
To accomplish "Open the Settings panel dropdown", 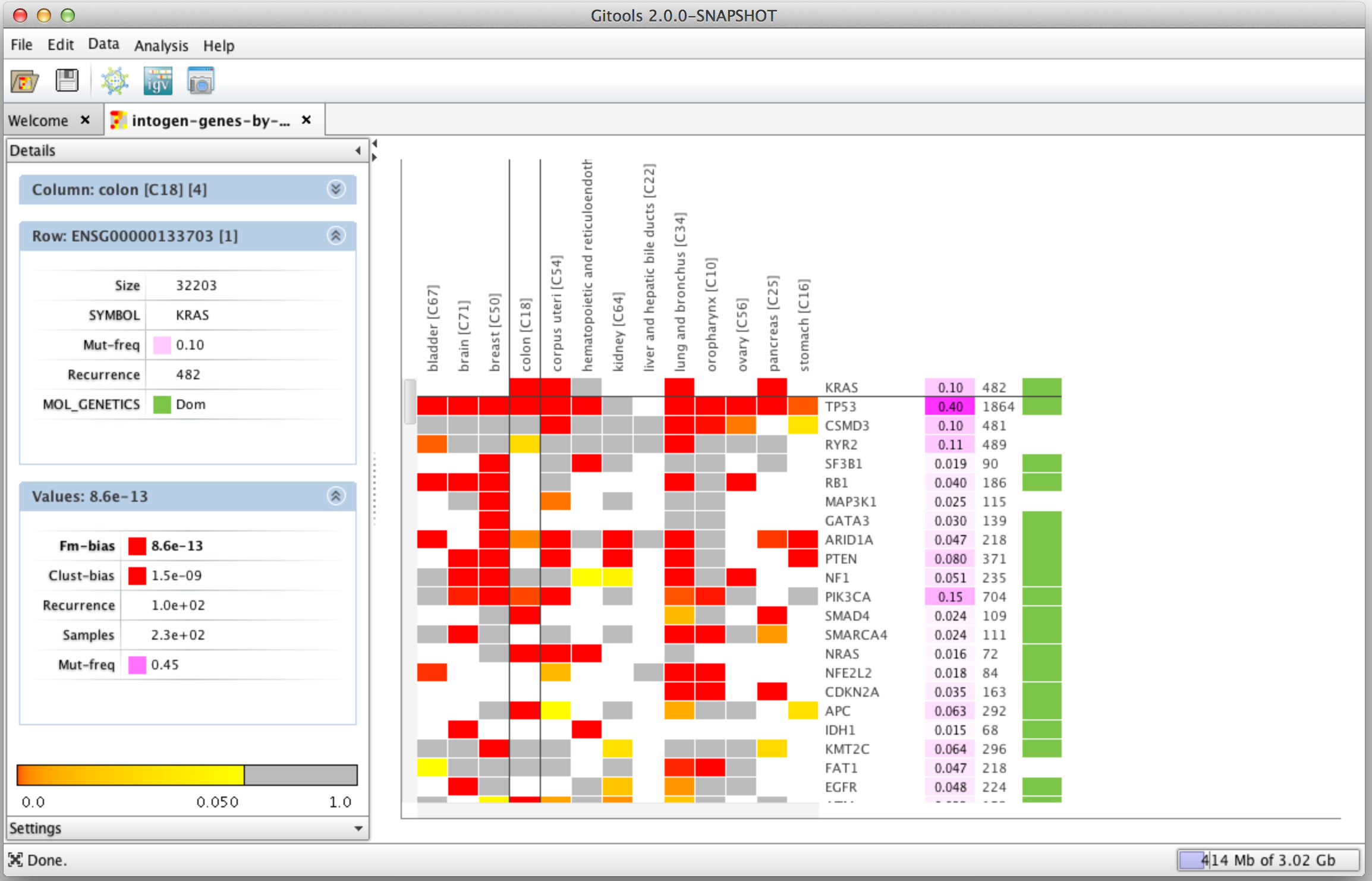I will (358, 828).
